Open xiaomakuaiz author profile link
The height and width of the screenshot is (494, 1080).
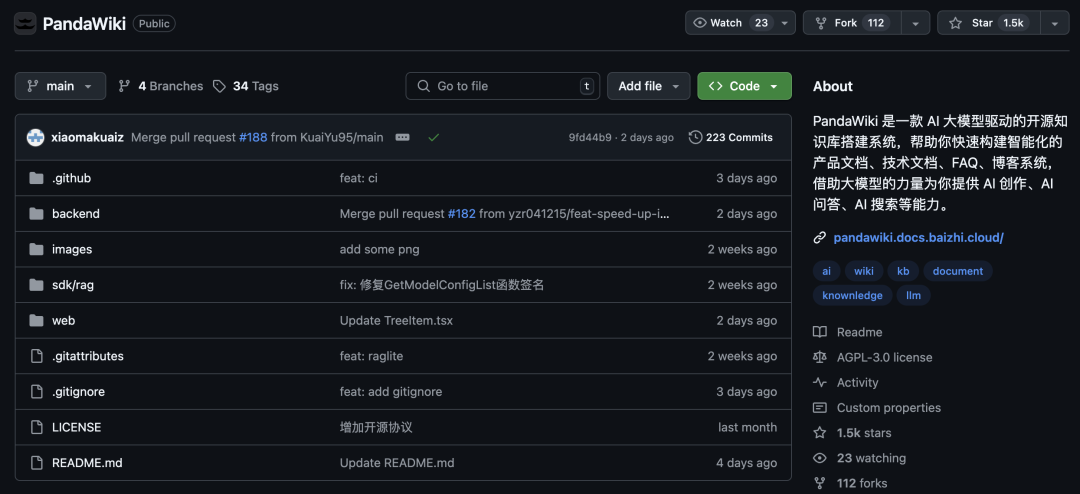87,137
